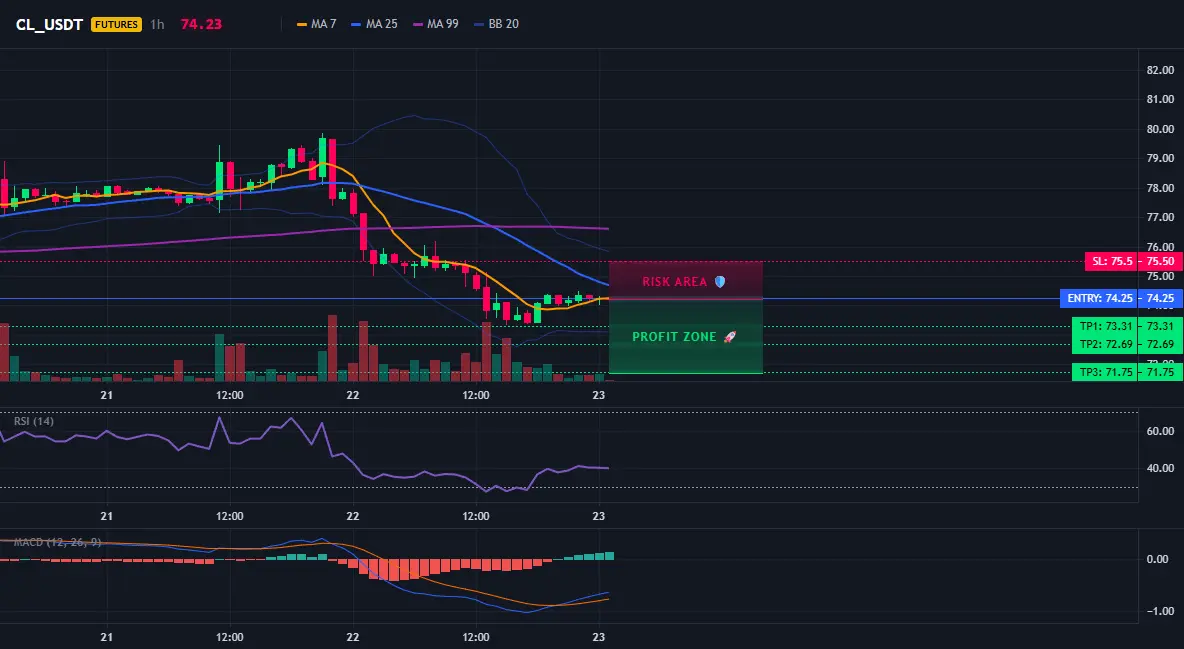
Task: Click the BB 20 legend item
Action: coord(497,24)
